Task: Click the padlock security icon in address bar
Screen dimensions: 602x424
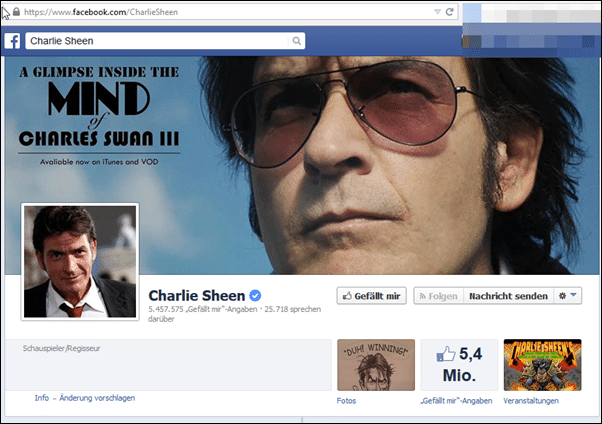Action: point(16,12)
